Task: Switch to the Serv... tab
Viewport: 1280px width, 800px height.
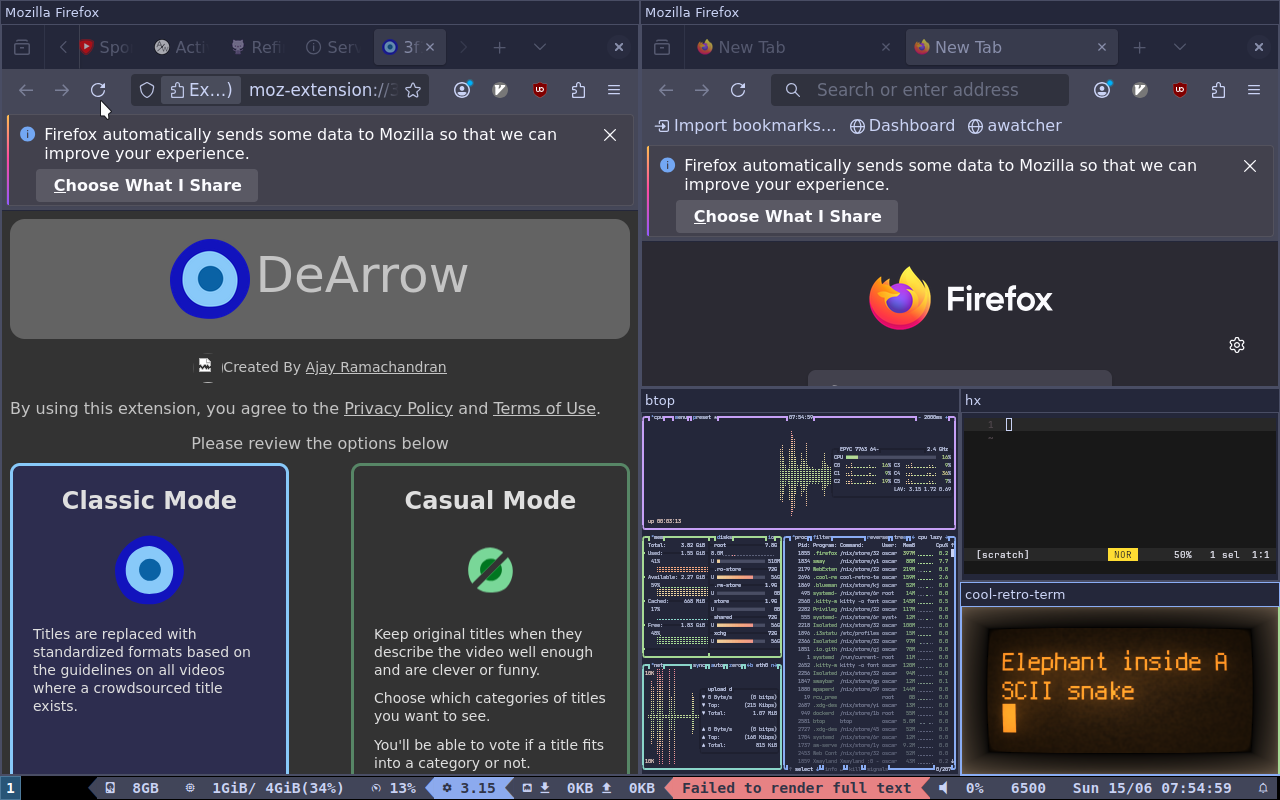Action: 333,47
